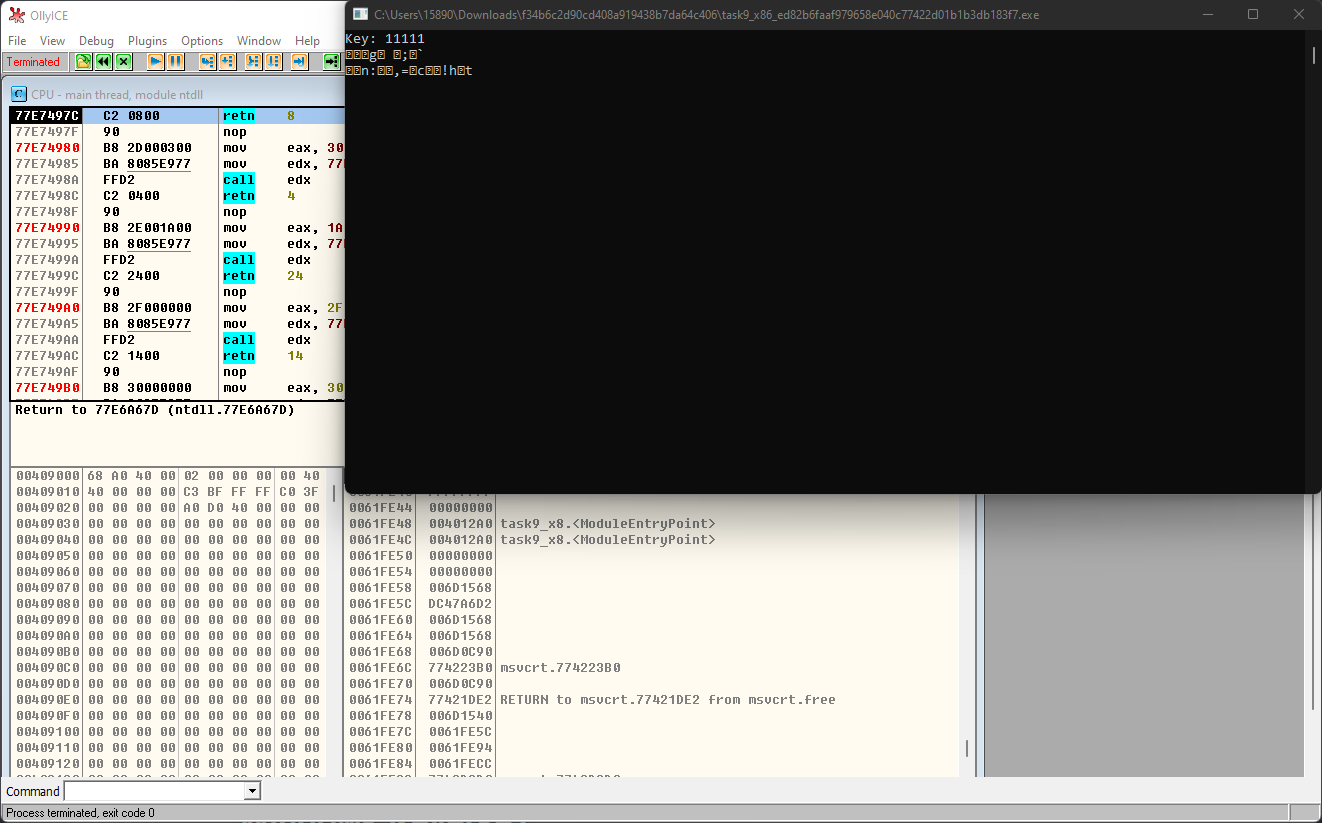Viewport: 1322px width, 823px height.
Task: Select stack row 0061FE5C value DC47A6D2
Action: (x=652, y=604)
